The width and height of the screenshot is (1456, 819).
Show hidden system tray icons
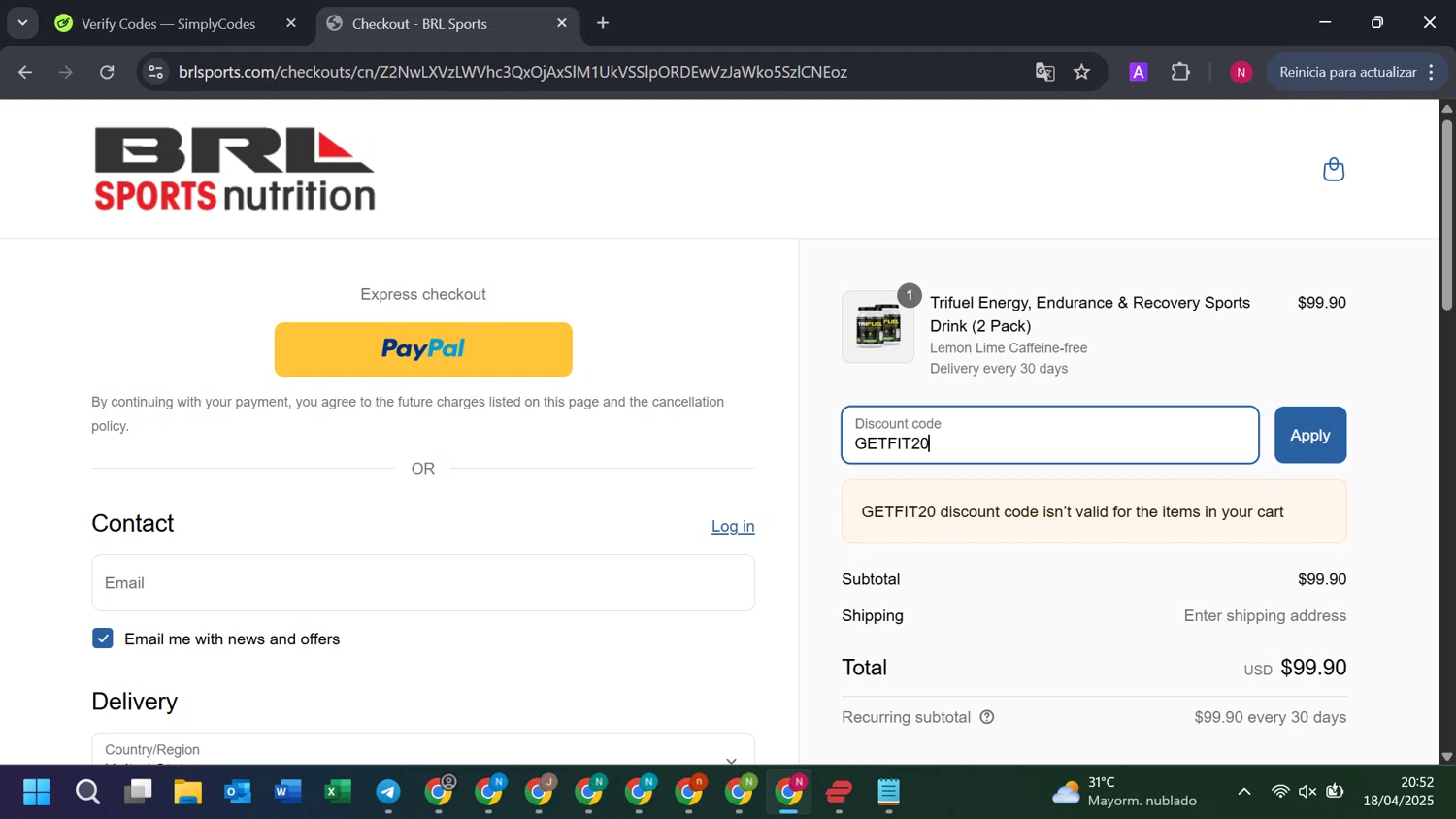tap(1244, 792)
